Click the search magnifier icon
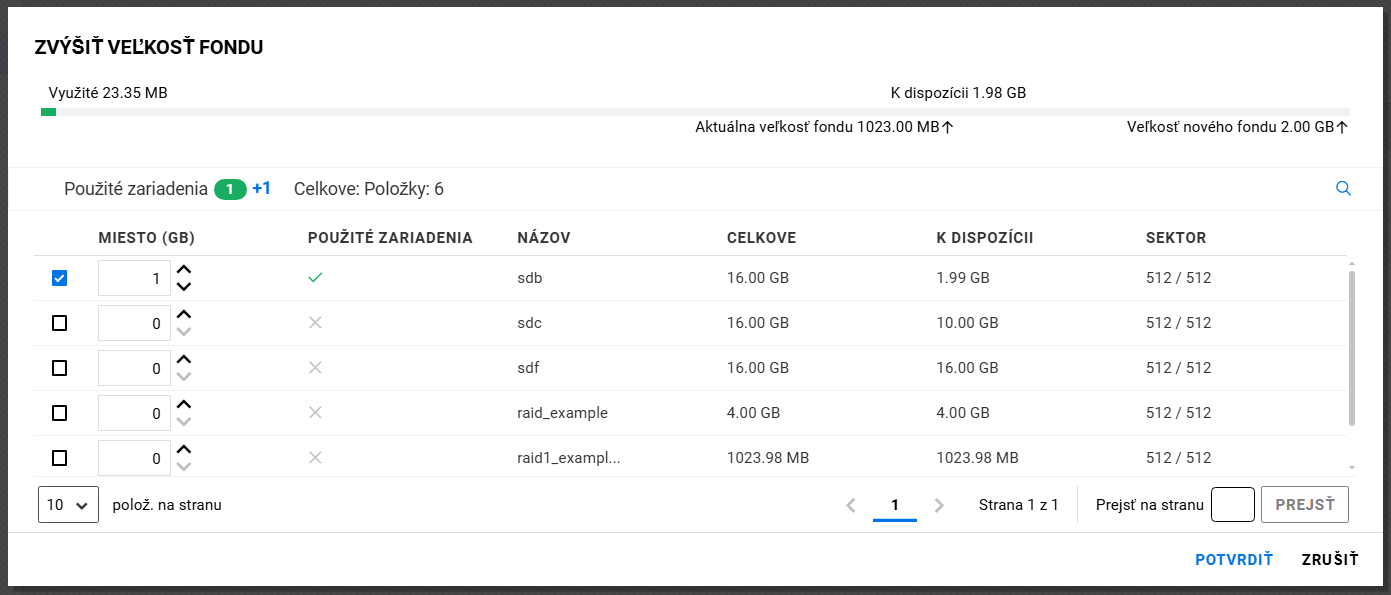 1343,189
